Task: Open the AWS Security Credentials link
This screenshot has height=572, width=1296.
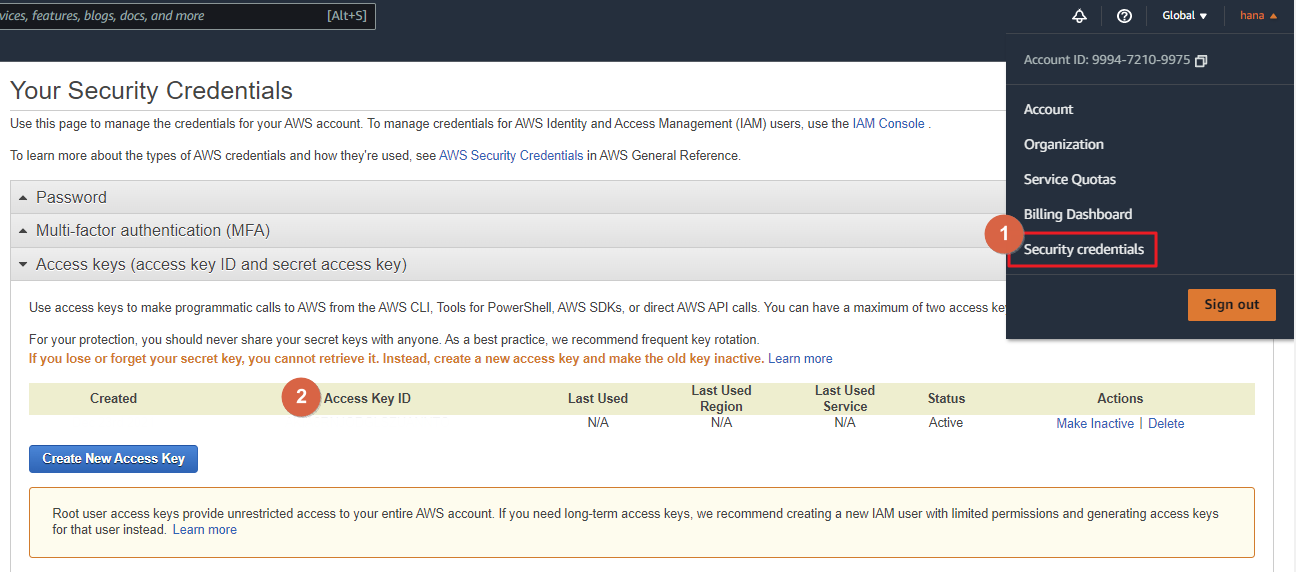Action: pyautogui.click(x=511, y=155)
